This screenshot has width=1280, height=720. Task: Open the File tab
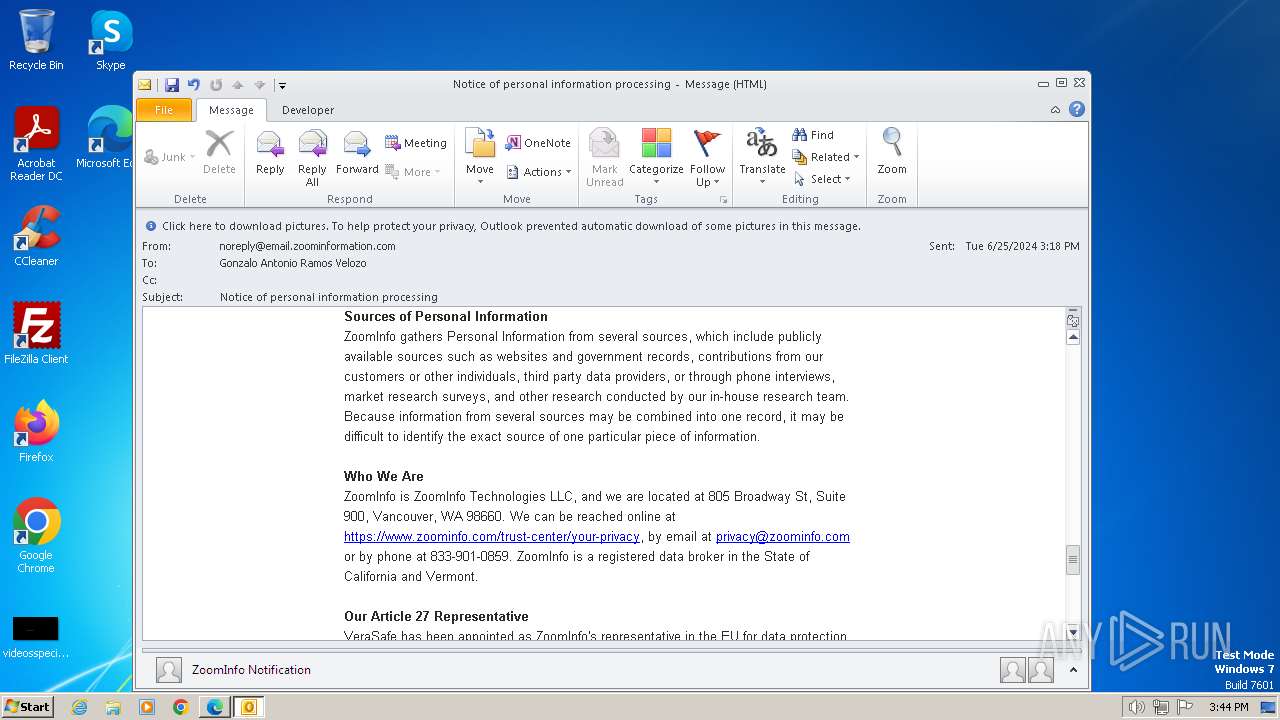point(164,110)
